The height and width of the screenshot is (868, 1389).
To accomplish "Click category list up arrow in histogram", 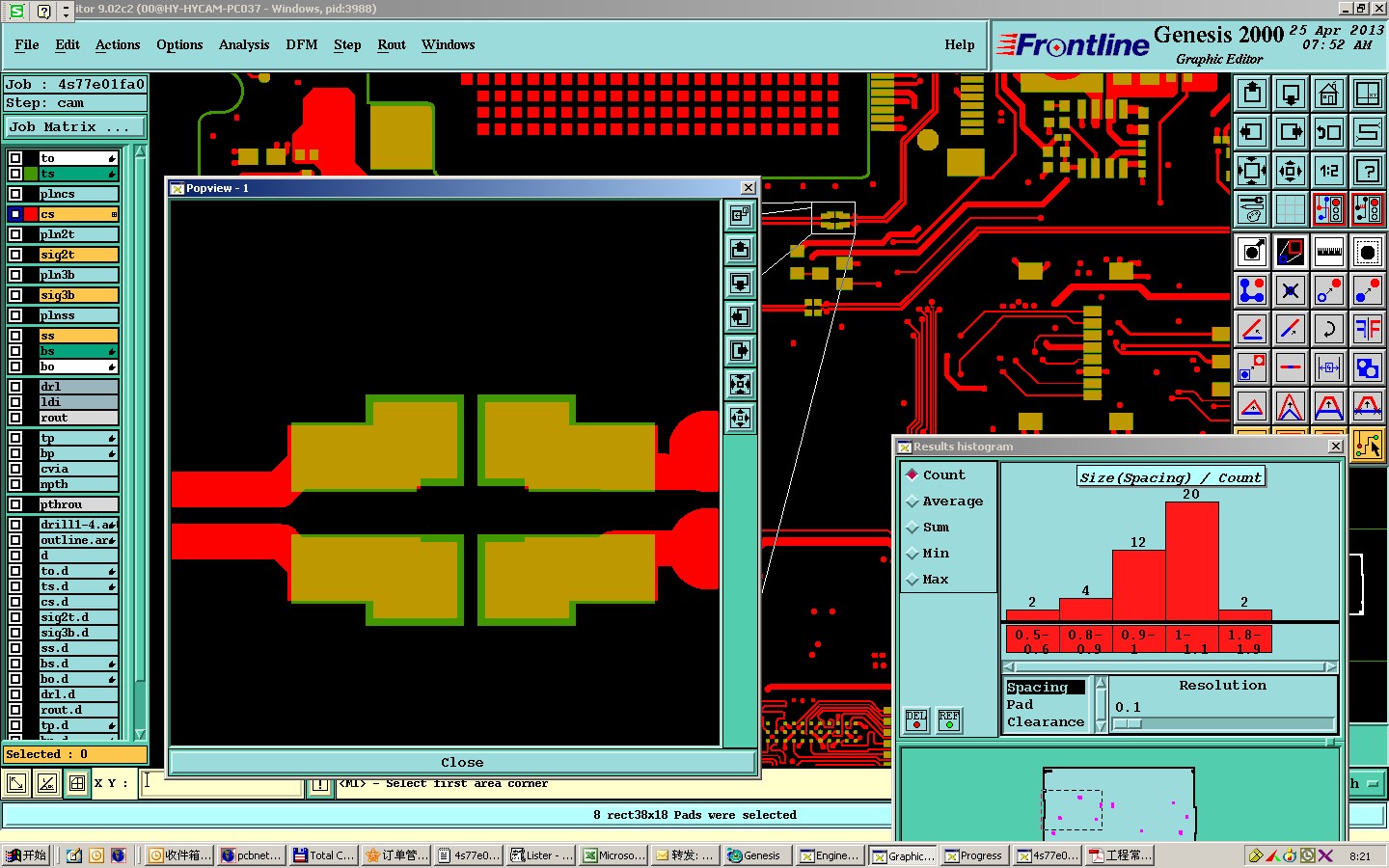I will (x=1101, y=683).
